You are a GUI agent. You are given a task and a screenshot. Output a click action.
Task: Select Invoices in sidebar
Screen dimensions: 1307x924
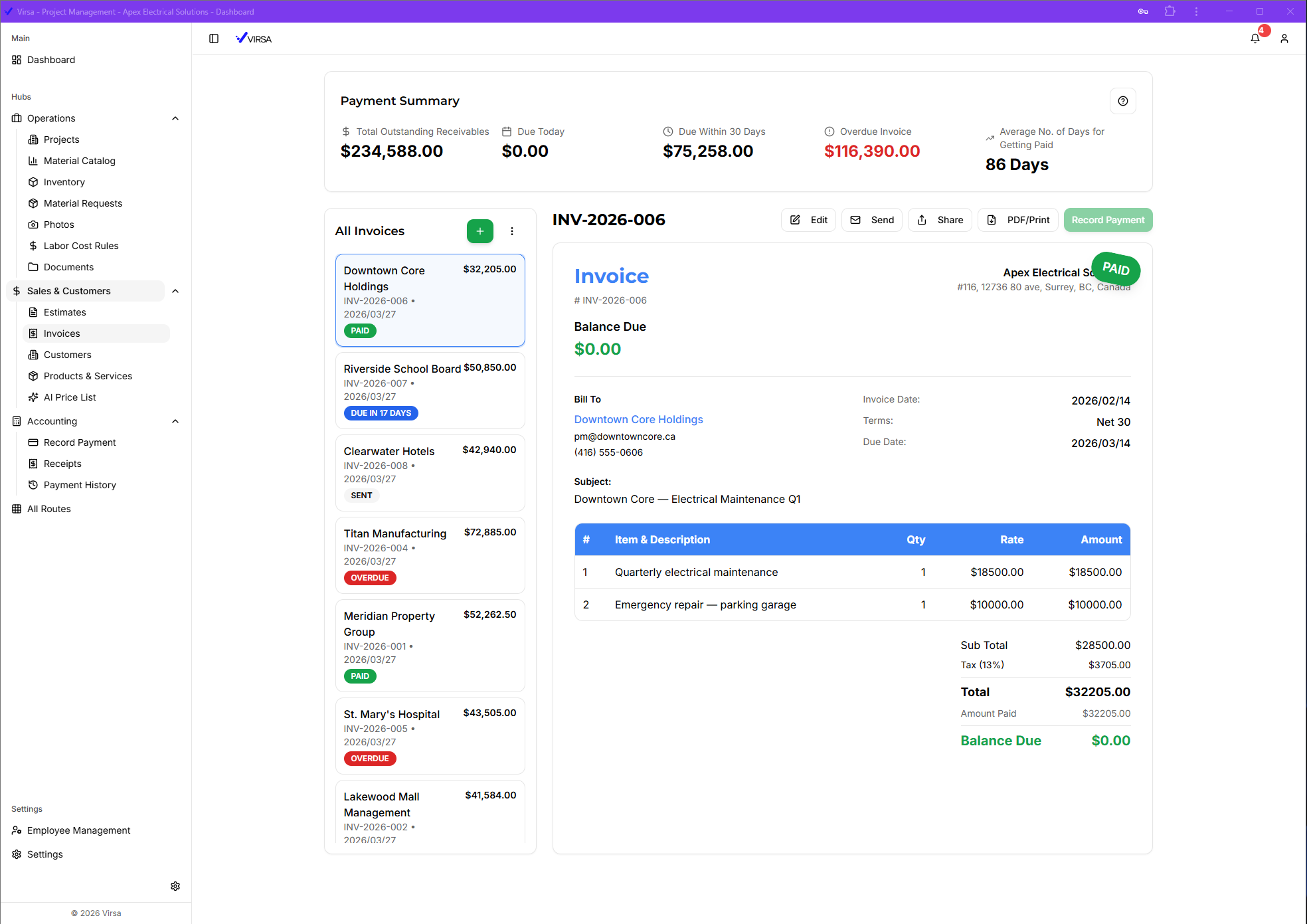click(x=98, y=333)
